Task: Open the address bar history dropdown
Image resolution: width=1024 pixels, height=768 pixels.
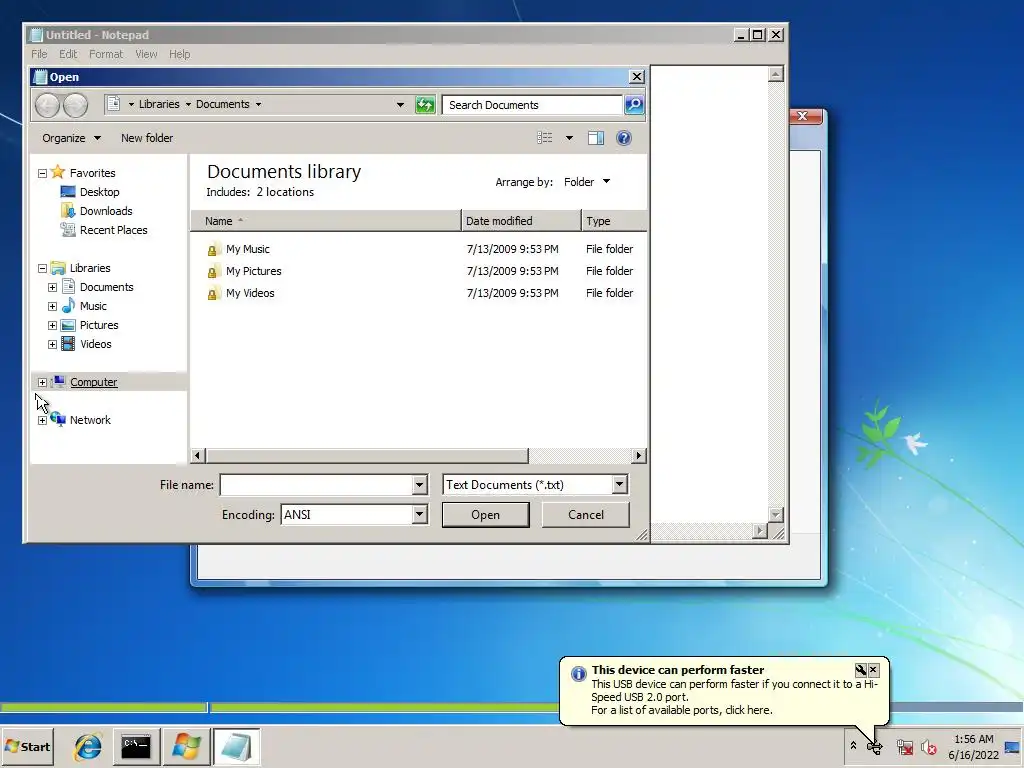Action: coord(400,104)
